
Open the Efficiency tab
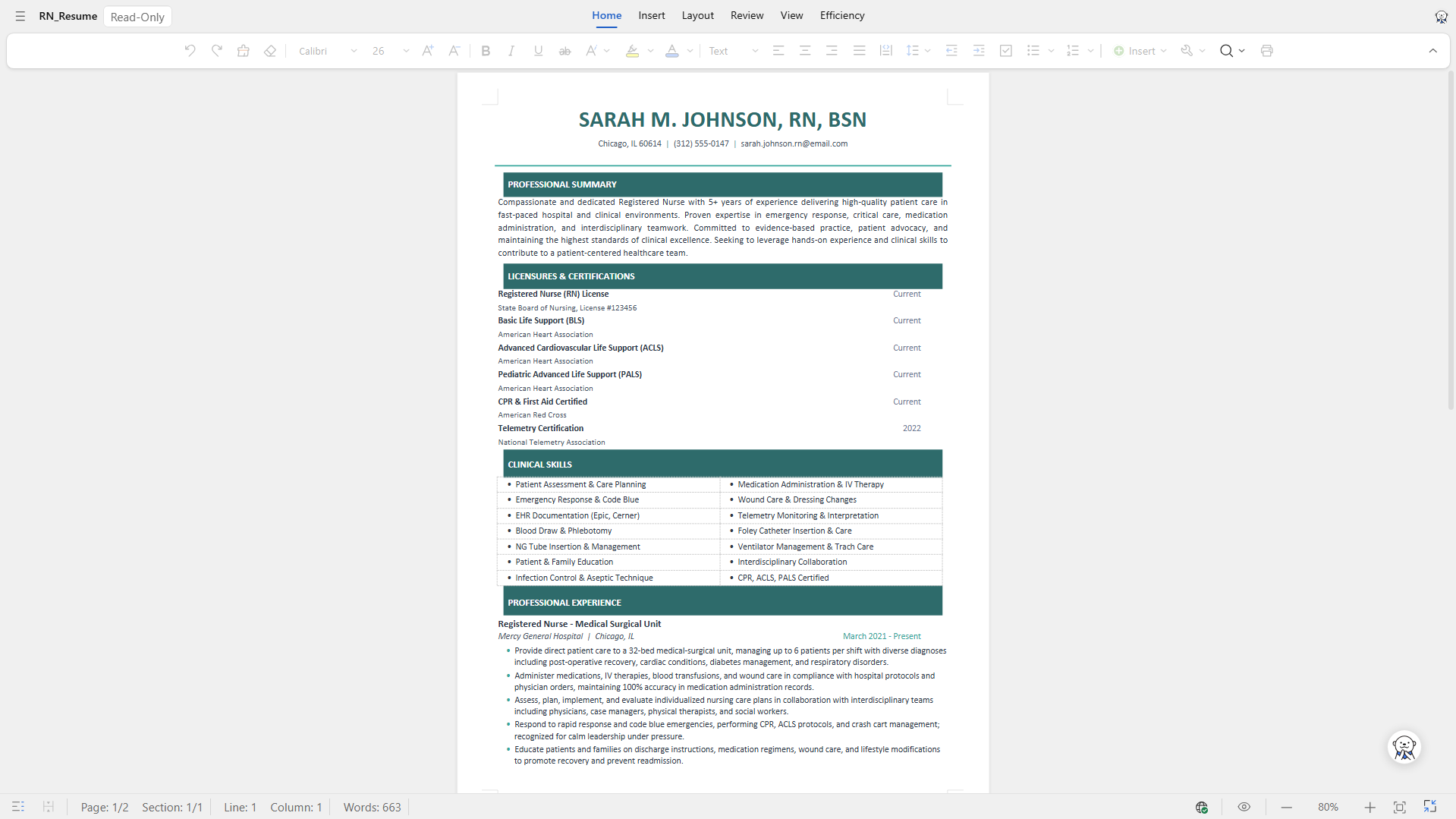[842, 16]
